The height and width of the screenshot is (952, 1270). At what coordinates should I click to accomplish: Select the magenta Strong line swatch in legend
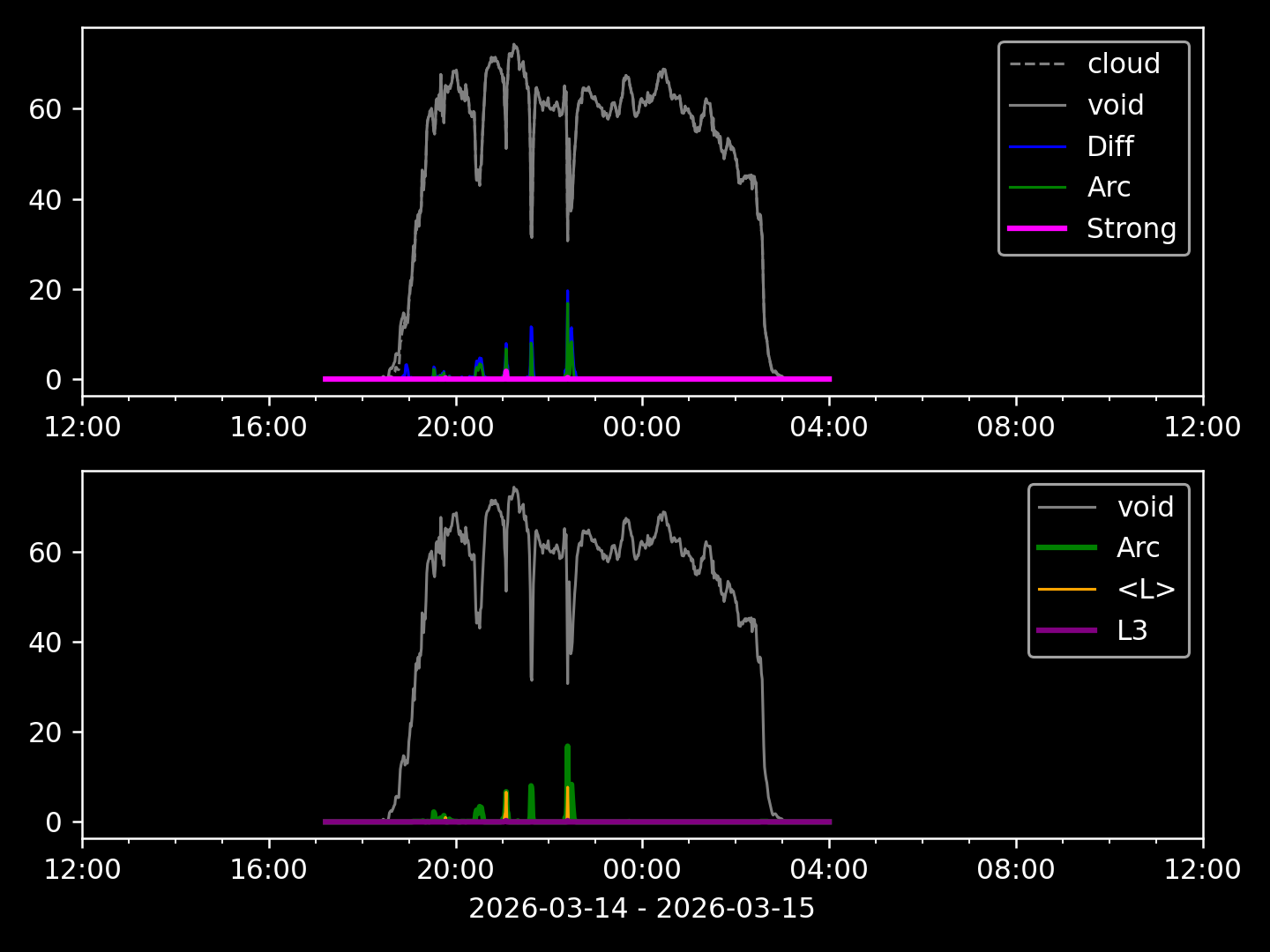pyautogui.click(x=1037, y=228)
